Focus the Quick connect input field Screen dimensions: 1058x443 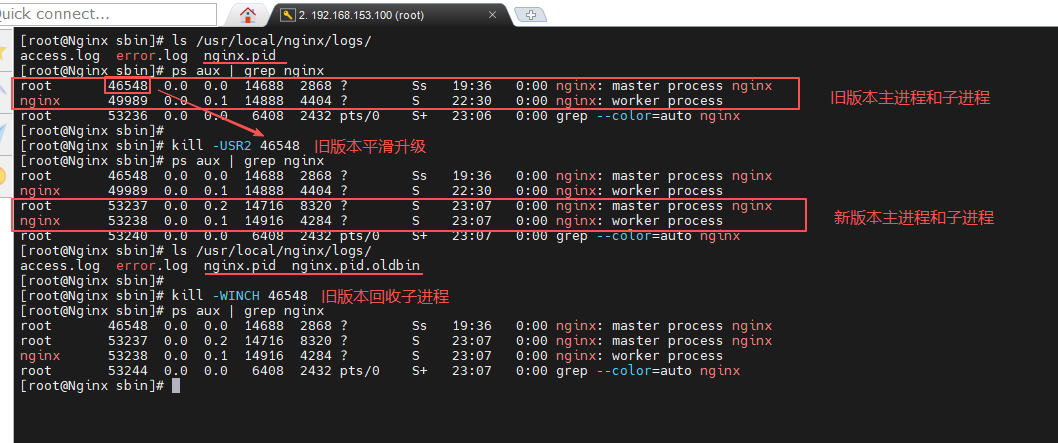108,13
